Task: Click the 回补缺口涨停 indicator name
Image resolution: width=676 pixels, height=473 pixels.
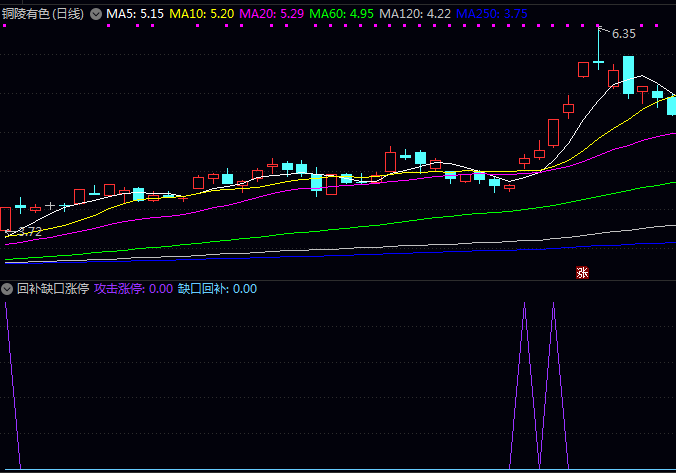Action: click(52, 289)
